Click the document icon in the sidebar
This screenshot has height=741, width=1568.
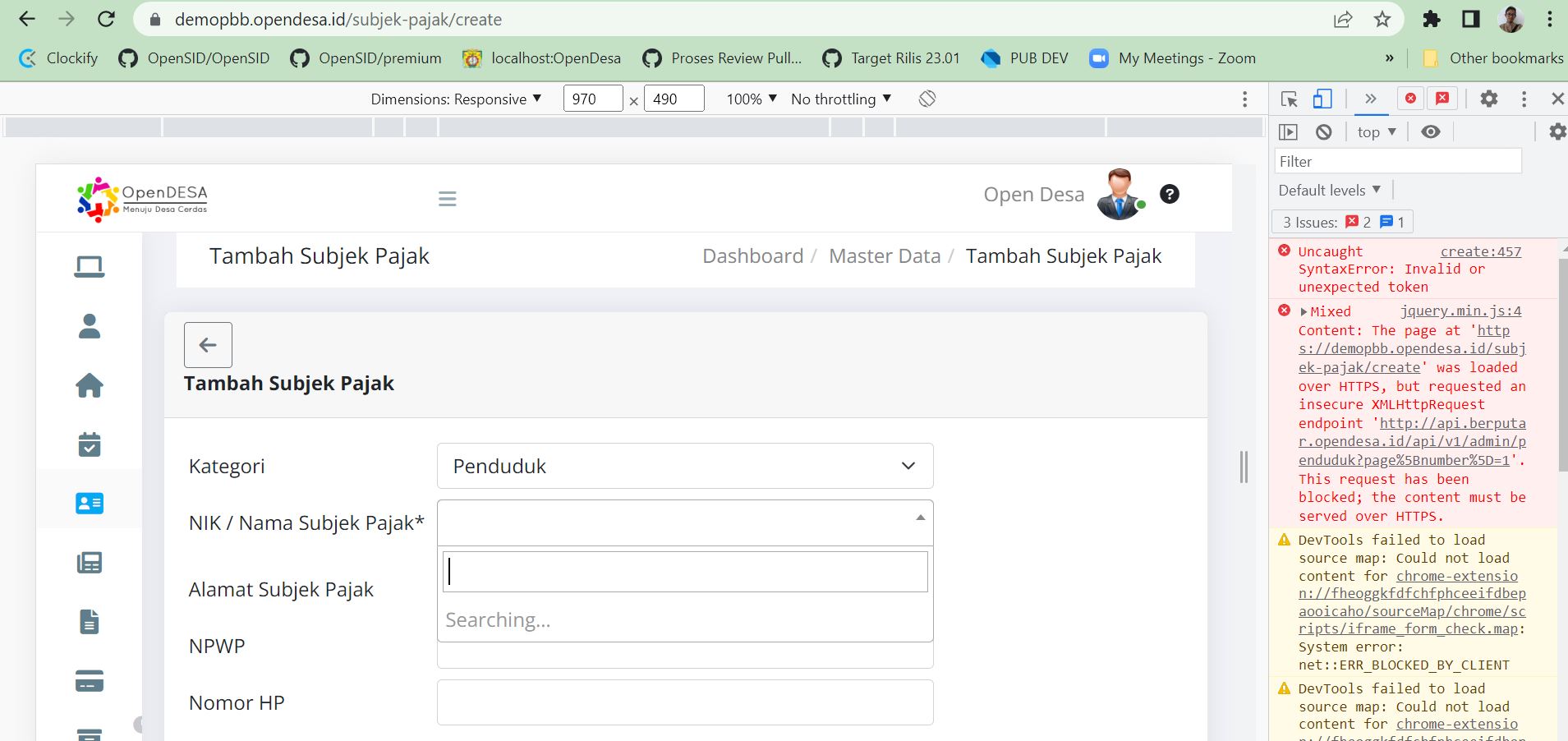point(89,621)
